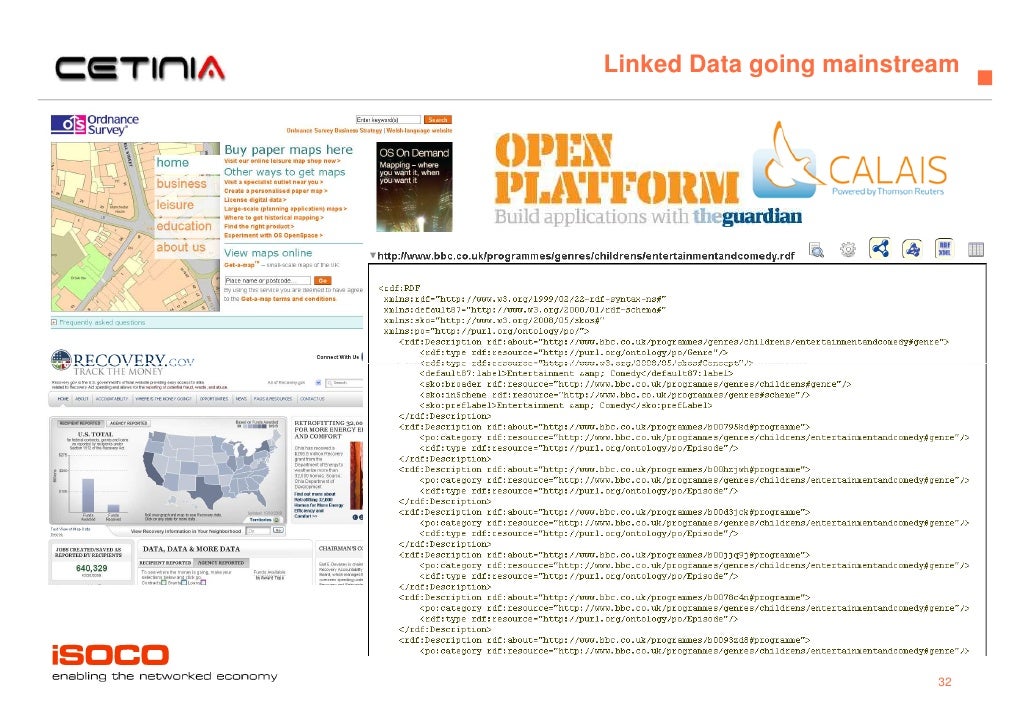Focus the neighborhood Zip input field

click(258, 530)
